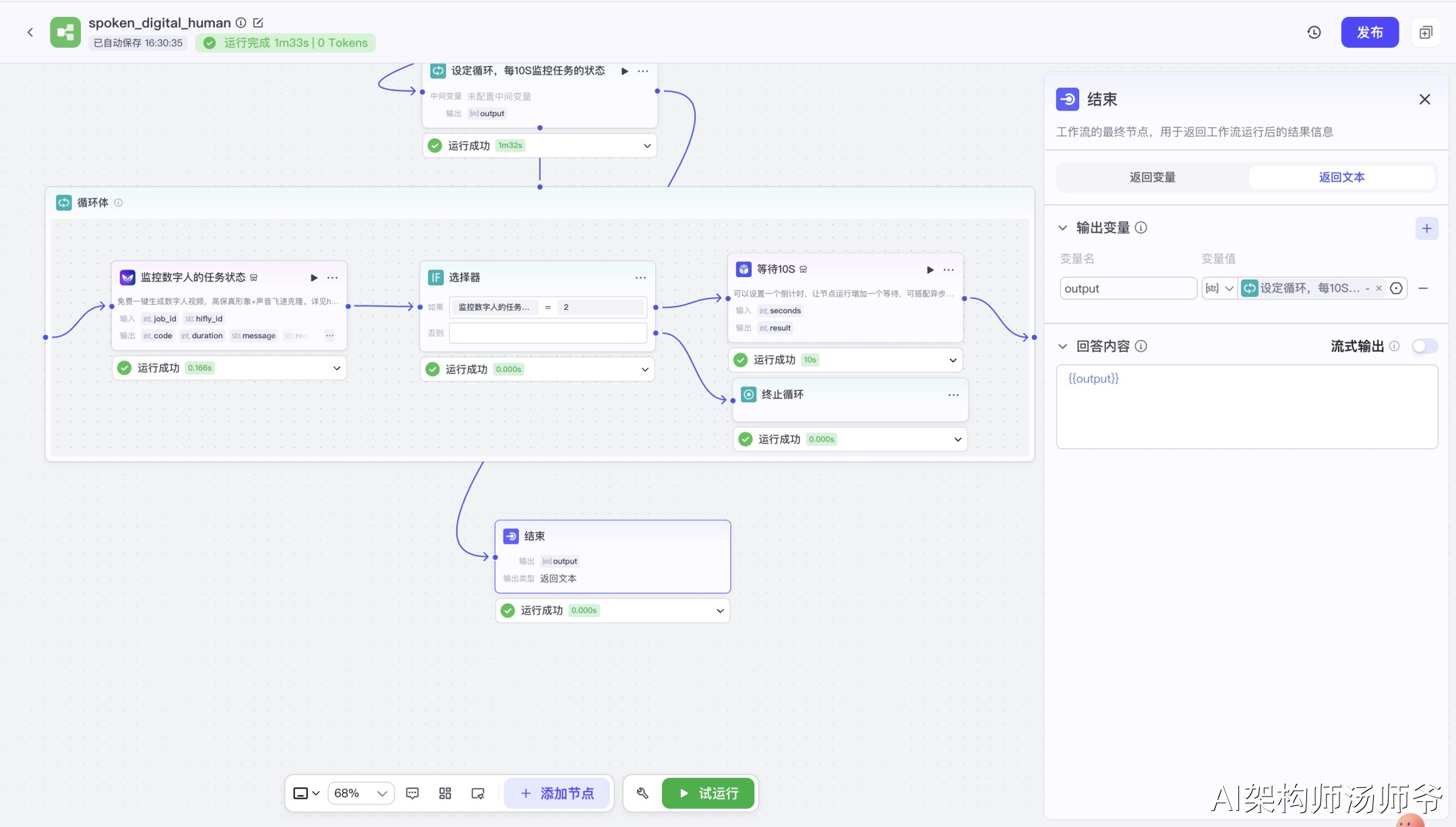1456x827 pixels.
Task: Open the comment icon in bottom toolbar
Action: pyautogui.click(x=413, y=793)
